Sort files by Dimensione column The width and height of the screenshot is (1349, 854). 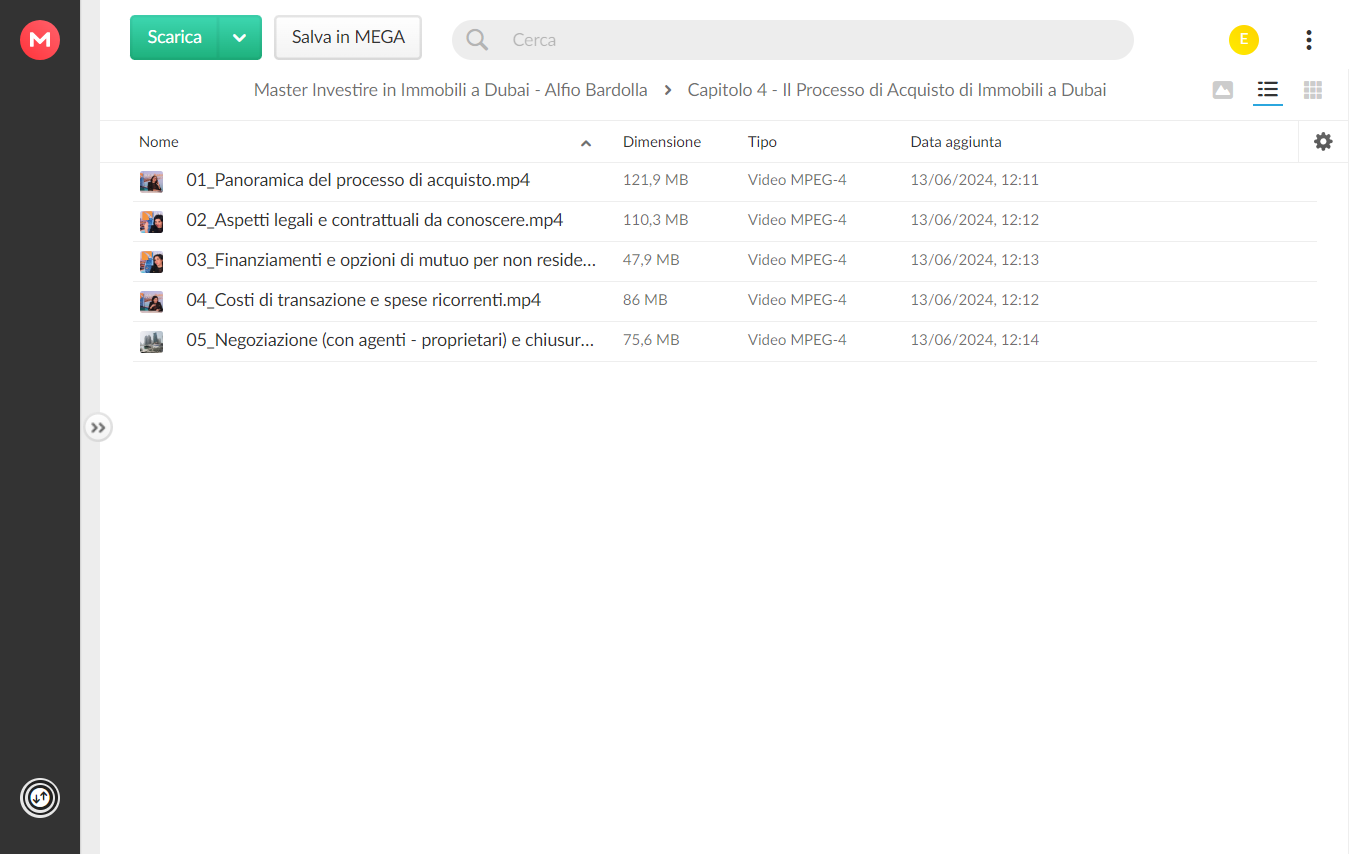click(662, 142)
